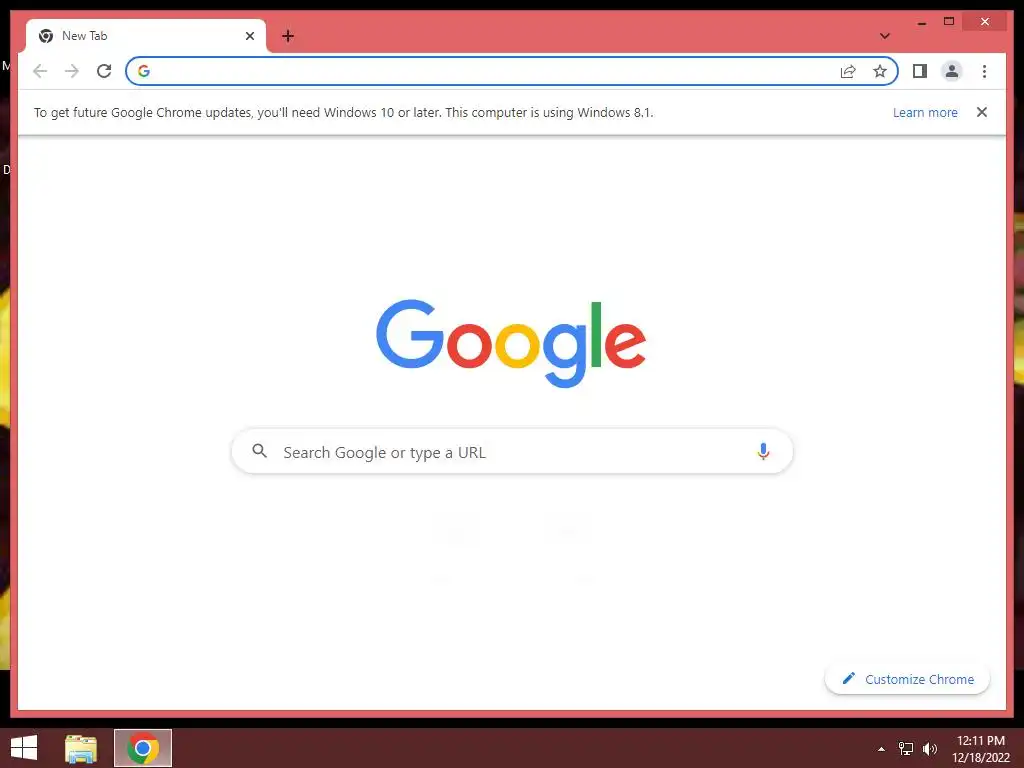
Task: Close the New Tab tab
Action: coord(249,36)
